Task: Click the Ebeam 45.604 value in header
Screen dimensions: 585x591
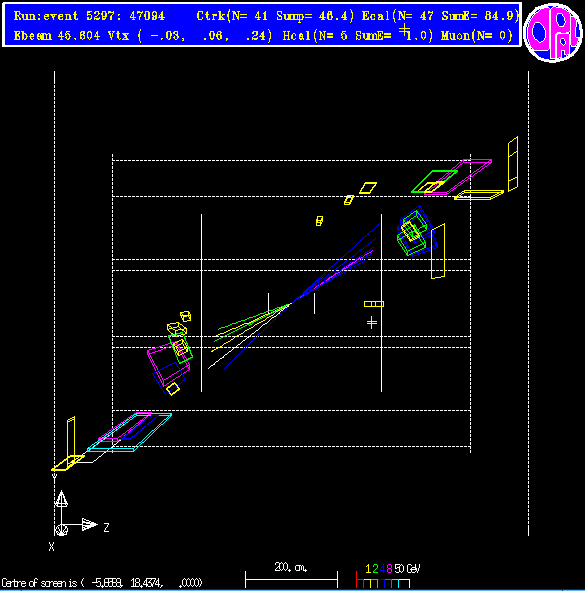Action: [x=57, y=36]
